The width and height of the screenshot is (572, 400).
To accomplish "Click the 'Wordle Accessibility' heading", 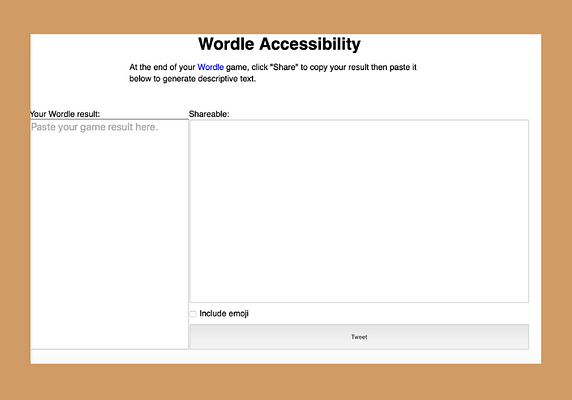I will pos(279,44).
